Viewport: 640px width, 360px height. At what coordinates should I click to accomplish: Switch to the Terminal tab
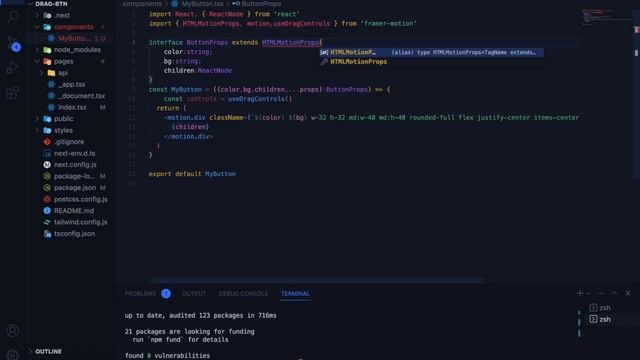[295, 293]
